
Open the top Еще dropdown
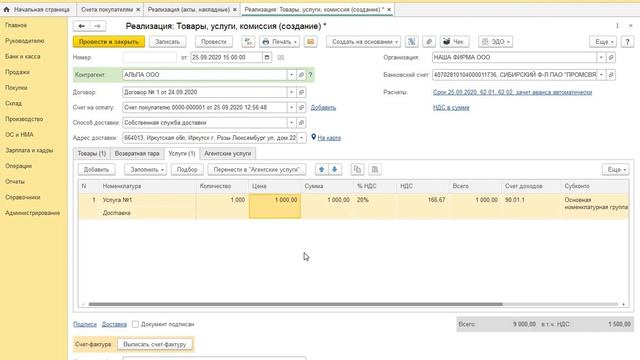pyautogui.click(x=603, y=42)
